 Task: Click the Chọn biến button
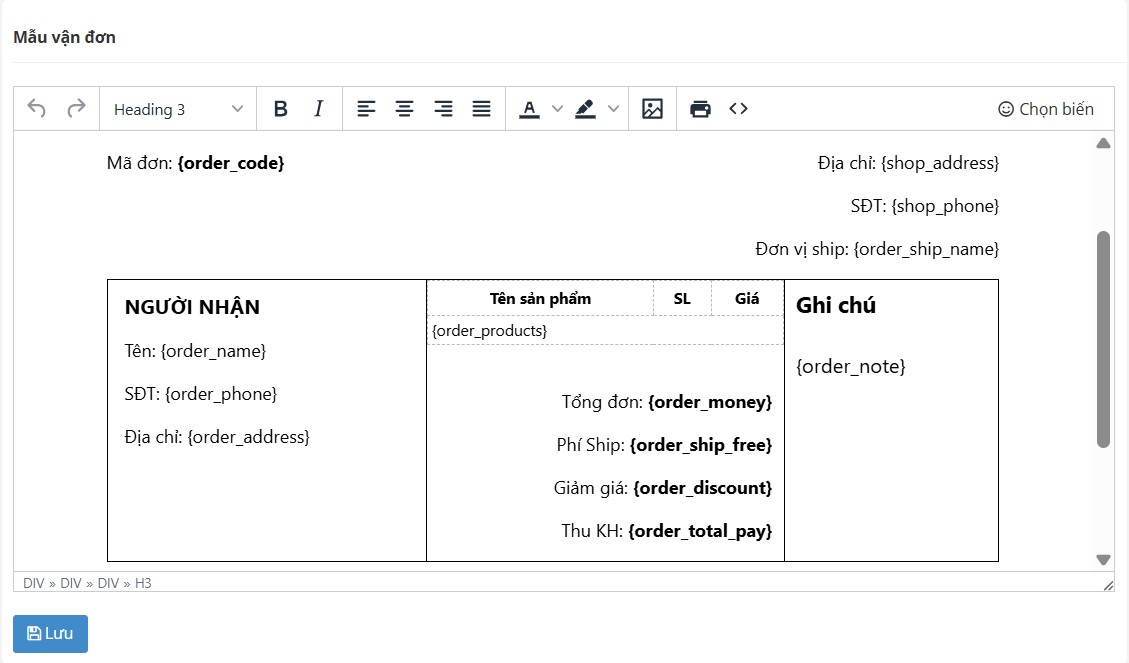tap(1046, 109)
